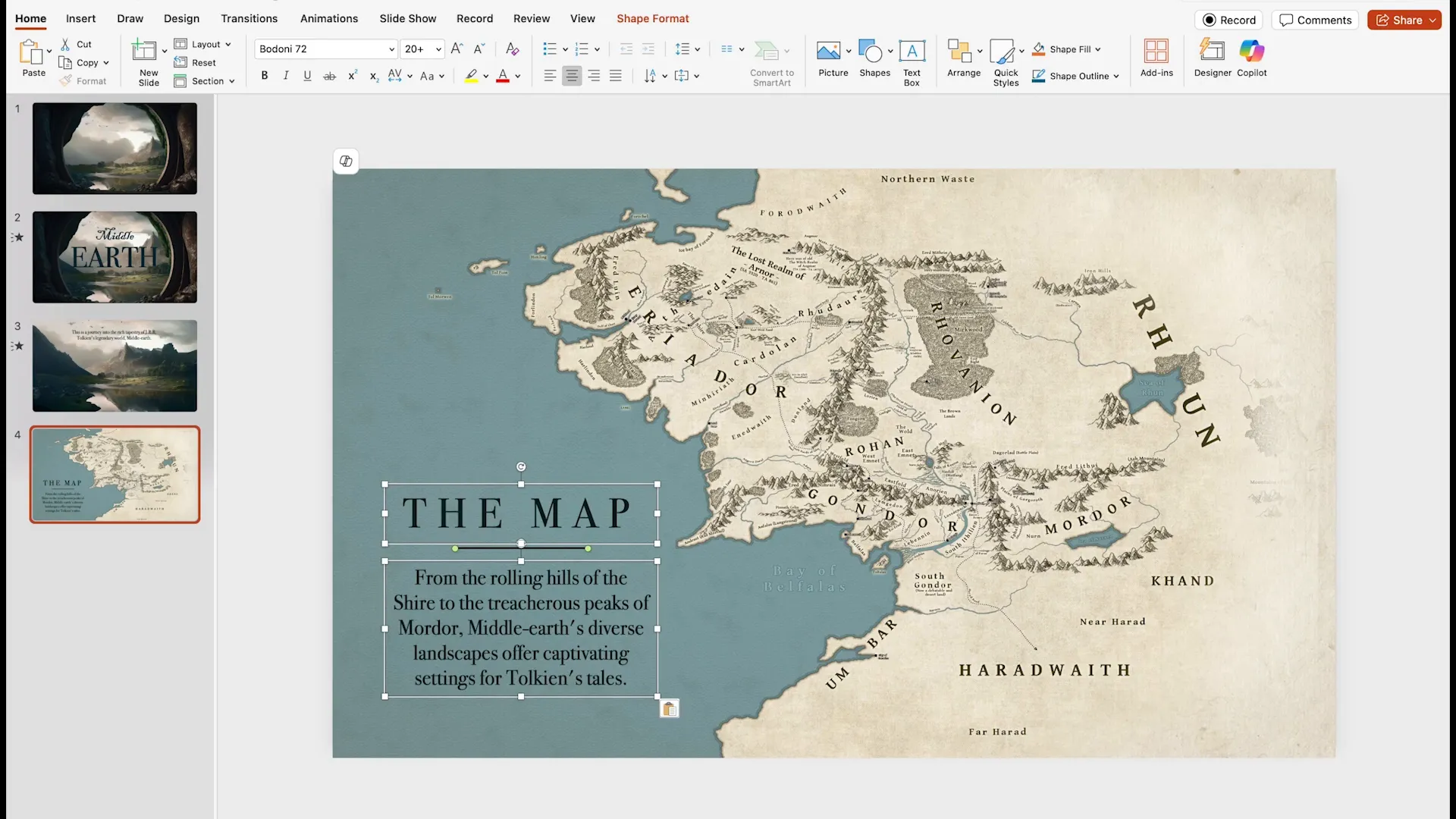Click the text highlight color marker
Screen dimensions: 1456x819
click(471, 76)
